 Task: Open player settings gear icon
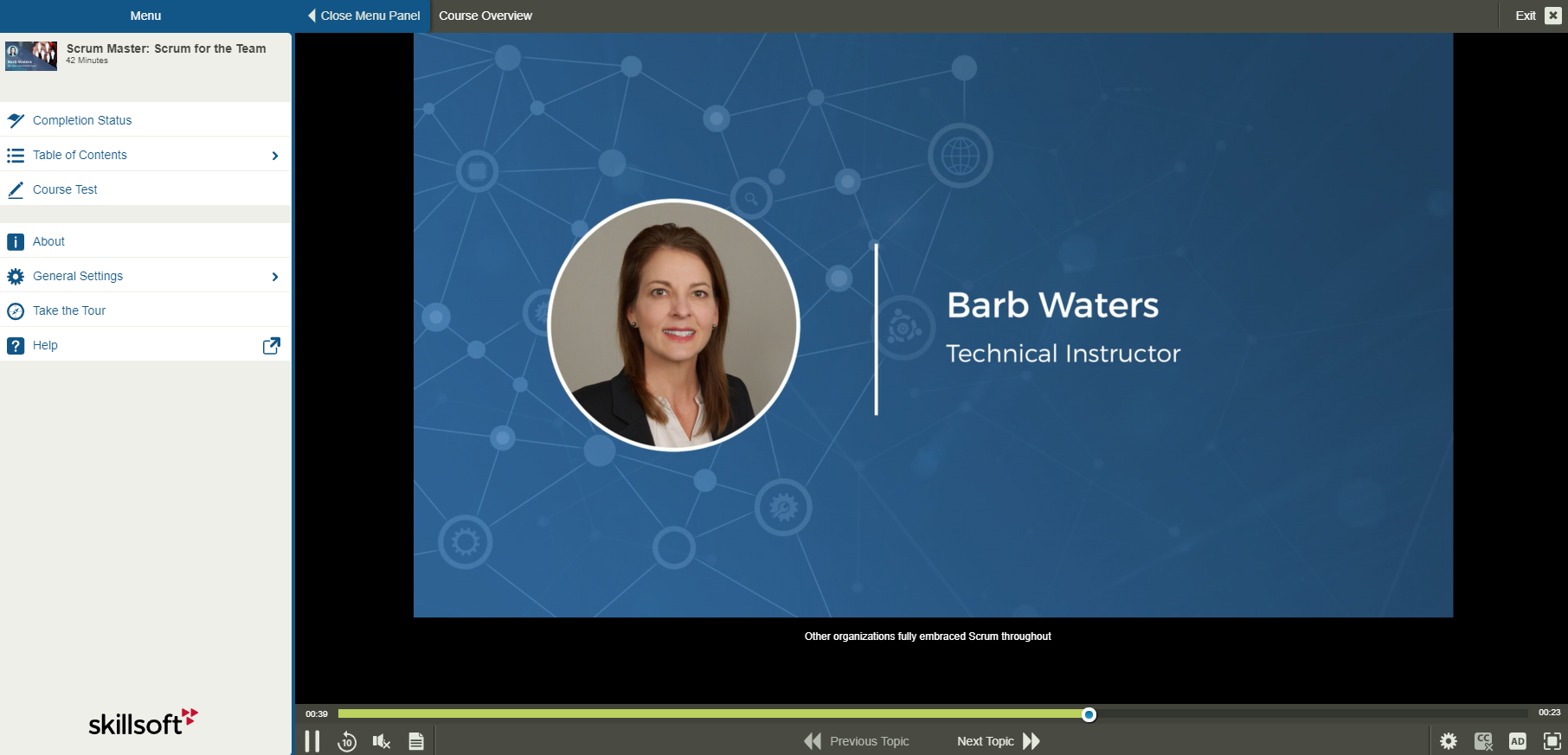tap(1448, 741)
